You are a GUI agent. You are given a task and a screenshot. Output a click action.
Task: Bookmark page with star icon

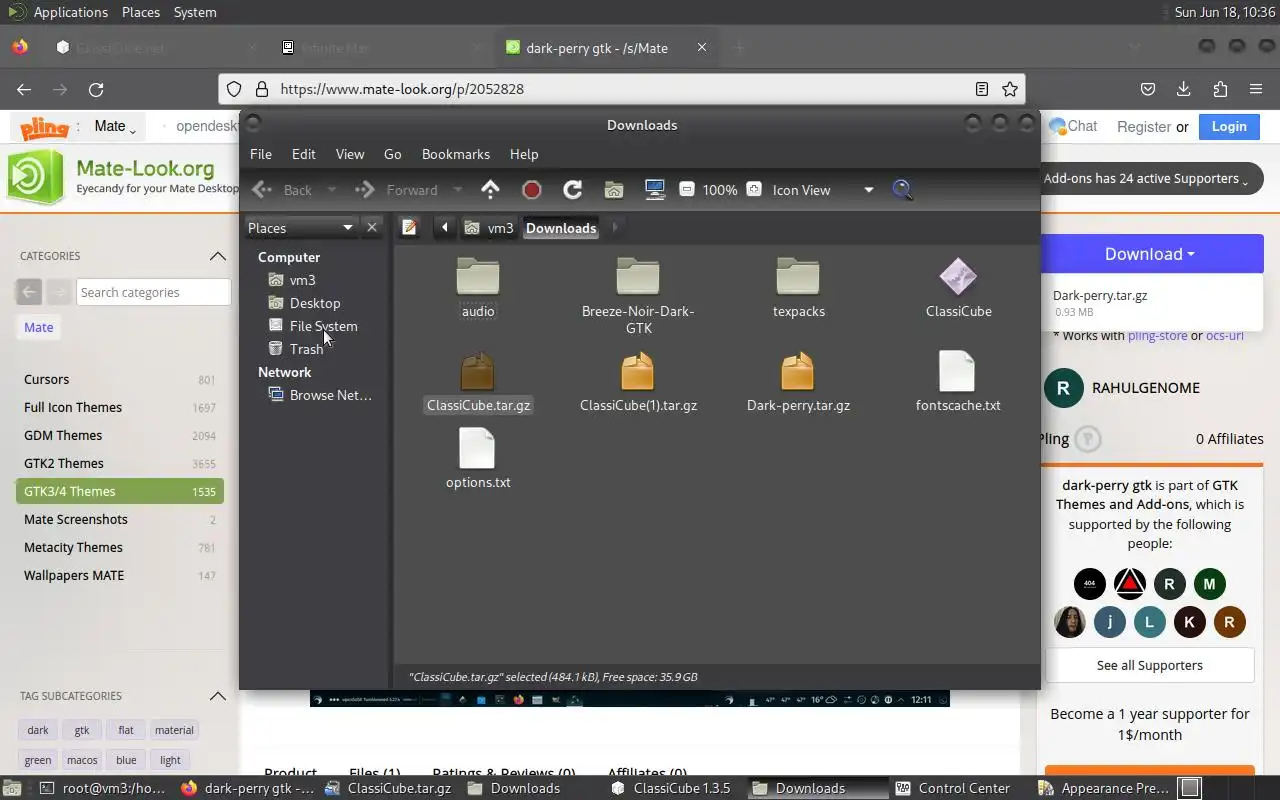click(1010, 89)
